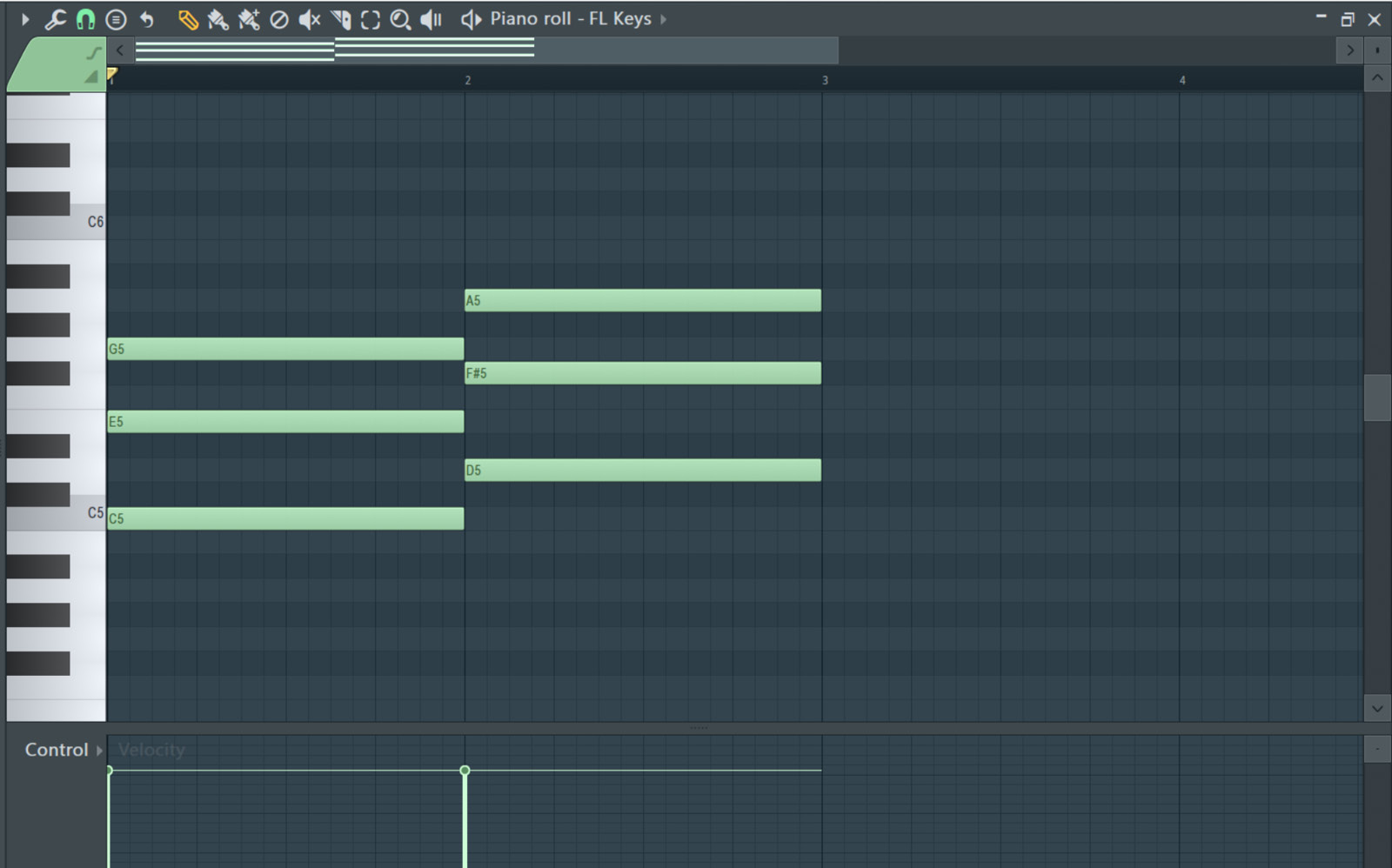
Task: Select the G5 note
Action: [285, 349]
